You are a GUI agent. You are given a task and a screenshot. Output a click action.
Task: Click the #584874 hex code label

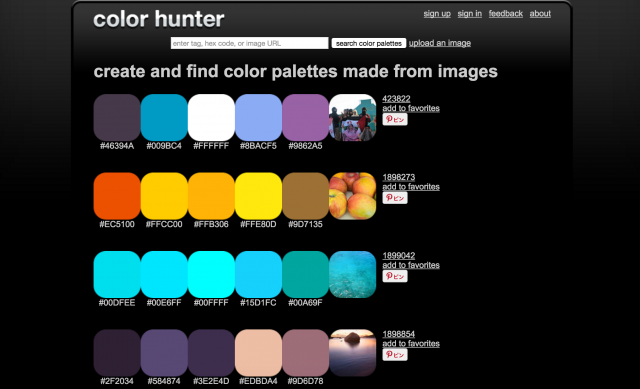pos(164,381)
